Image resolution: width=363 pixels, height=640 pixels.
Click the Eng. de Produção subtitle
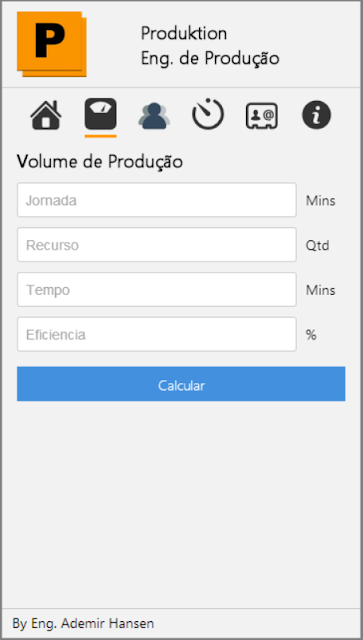click(x=210, y=58)
